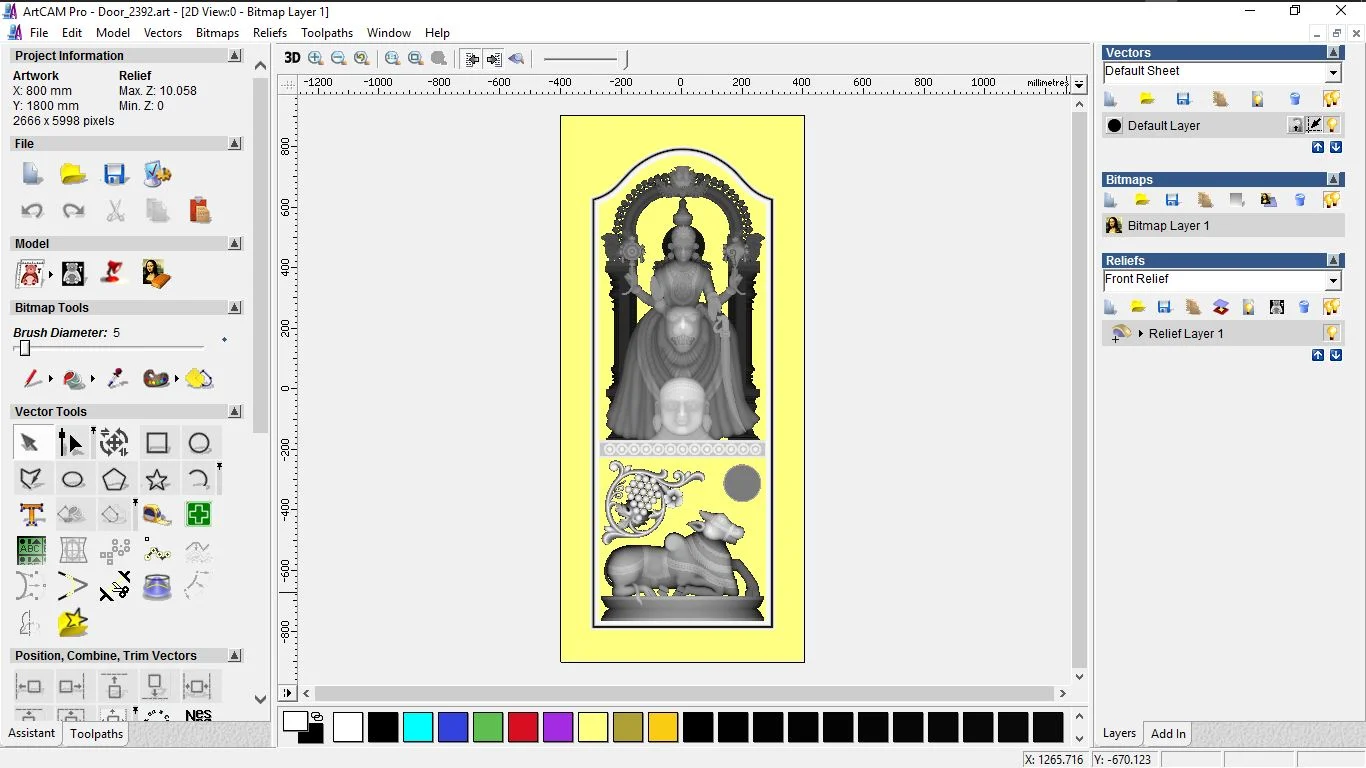Switch to 3D view button
The image size is (1366, 768).
(x=292, y=58)
